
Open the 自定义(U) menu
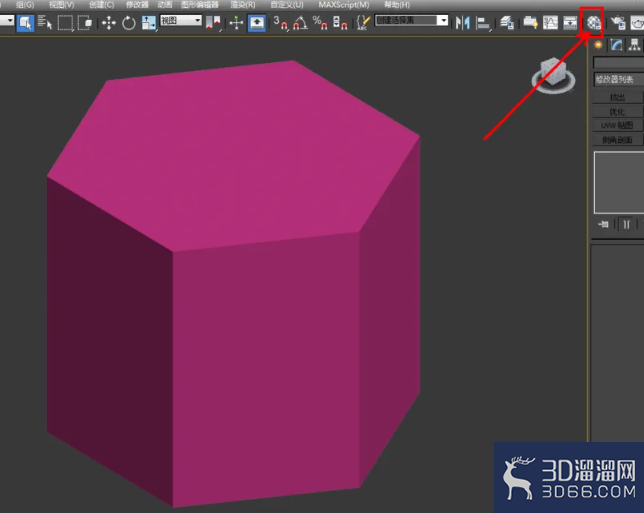pos(287,5)
